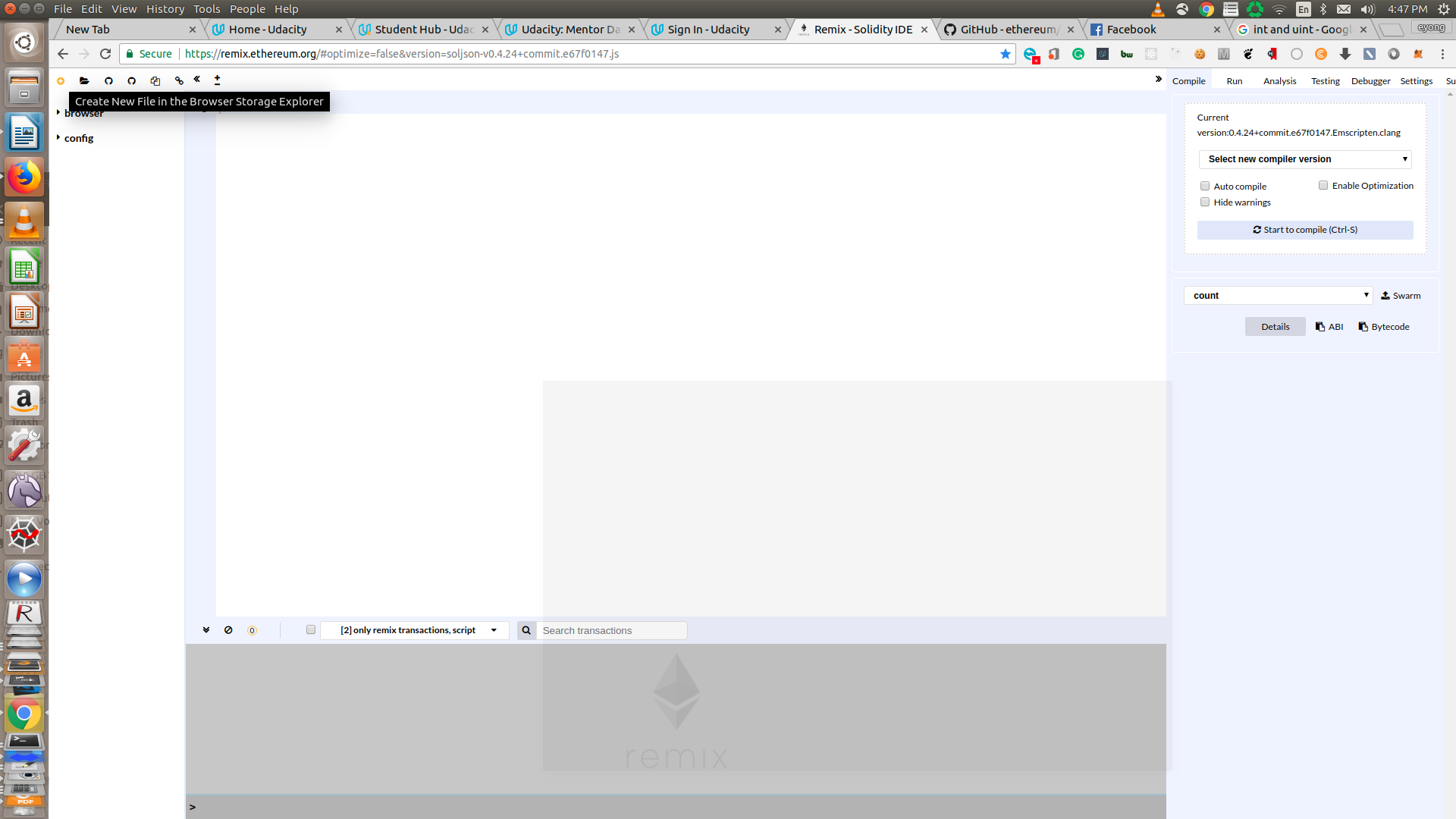Switch to the Run tab
The height and width of the screenshot is (819, 1456).
1235,81
